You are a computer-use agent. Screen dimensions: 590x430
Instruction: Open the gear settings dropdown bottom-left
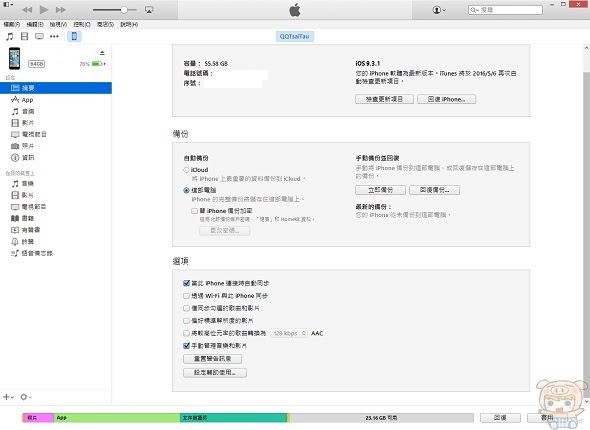[26, 397]
